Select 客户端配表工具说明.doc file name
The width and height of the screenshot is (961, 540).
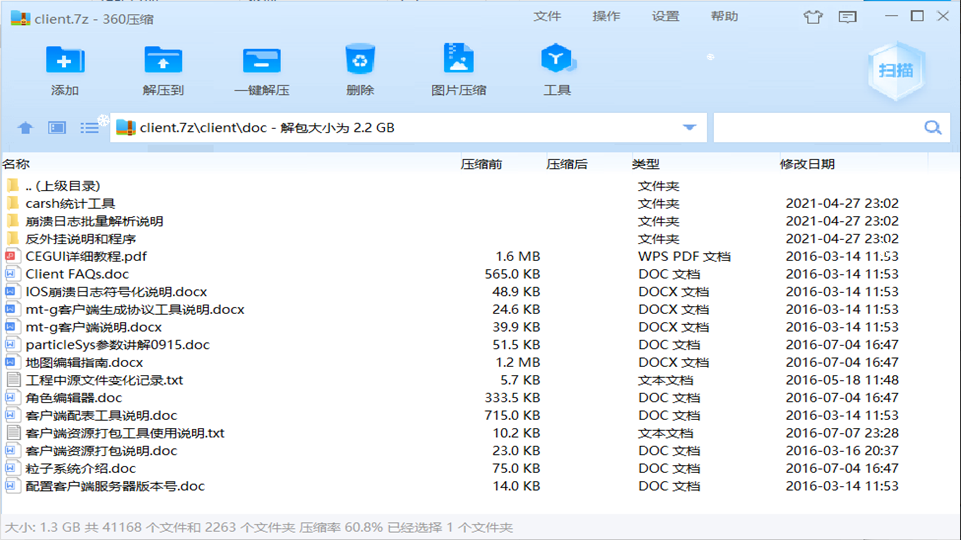[101, 416]
